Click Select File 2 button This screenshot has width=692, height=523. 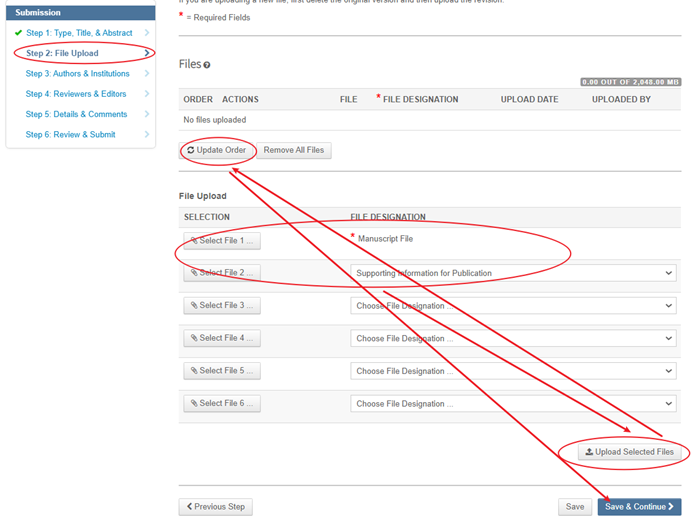tap(222, 273)
